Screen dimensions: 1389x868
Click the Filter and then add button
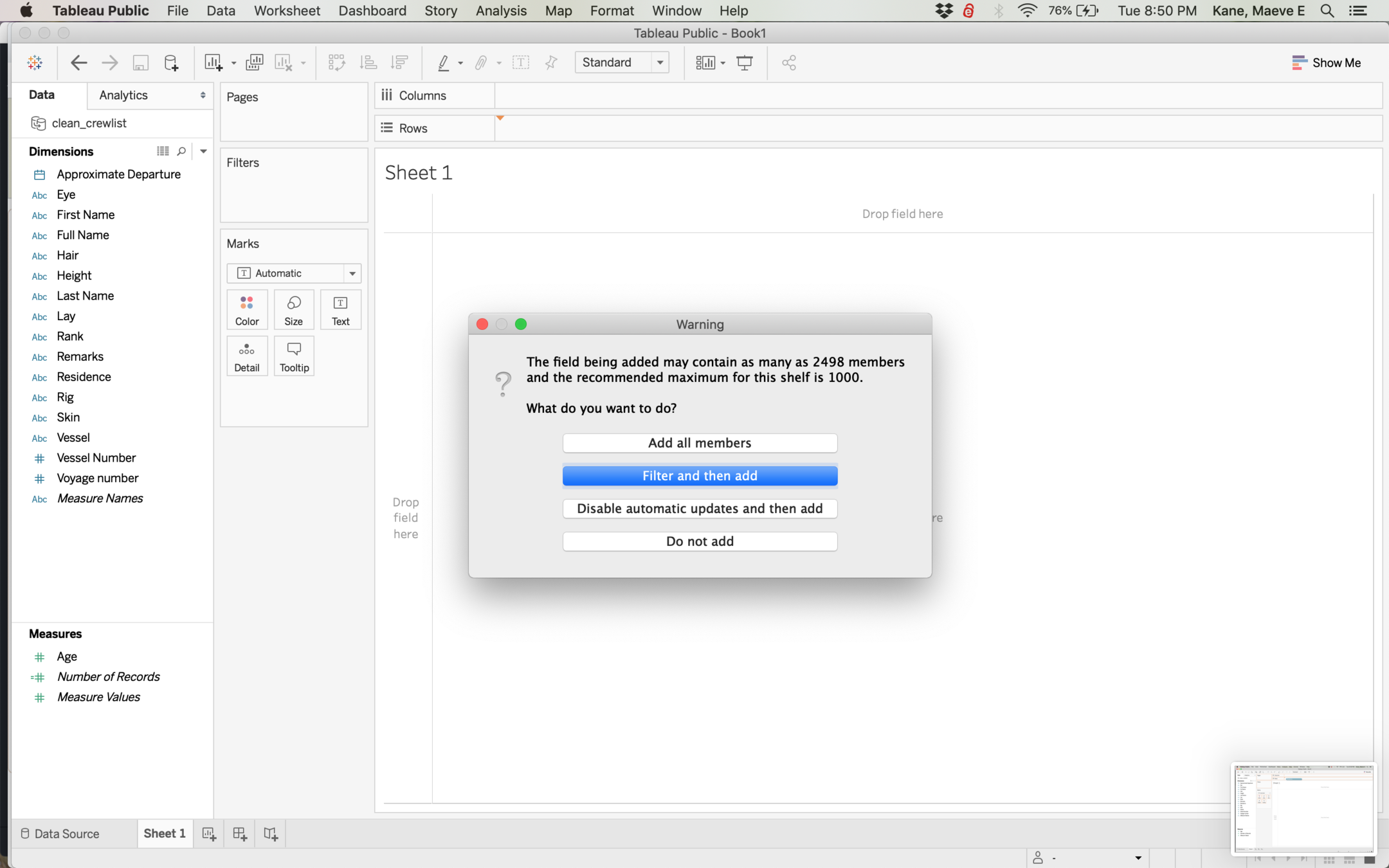point(700,476)
